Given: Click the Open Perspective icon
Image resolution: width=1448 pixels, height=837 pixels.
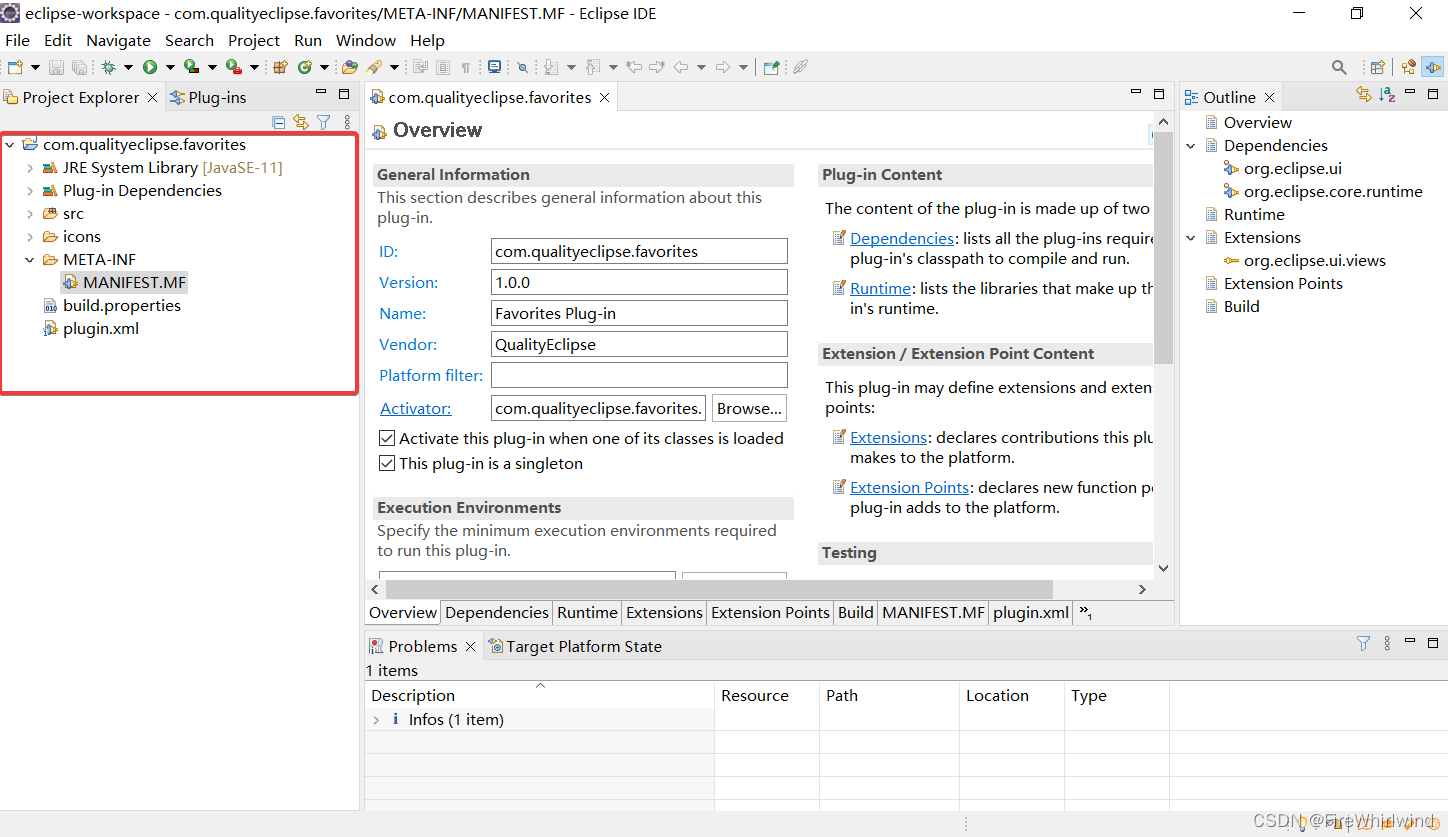Looking at the screenshot, I should (1378, 67).
